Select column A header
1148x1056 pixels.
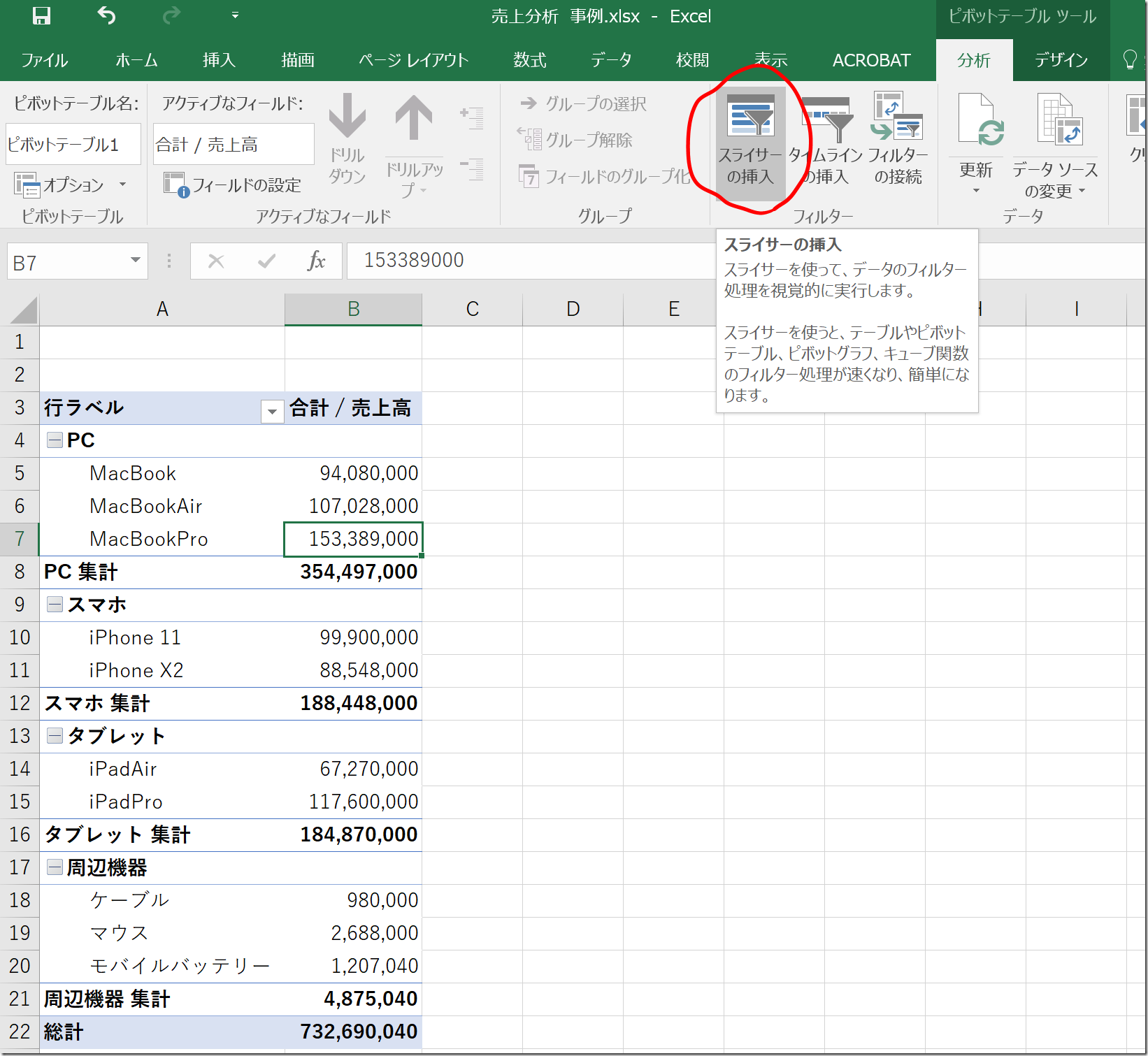(x=162, y=309)
